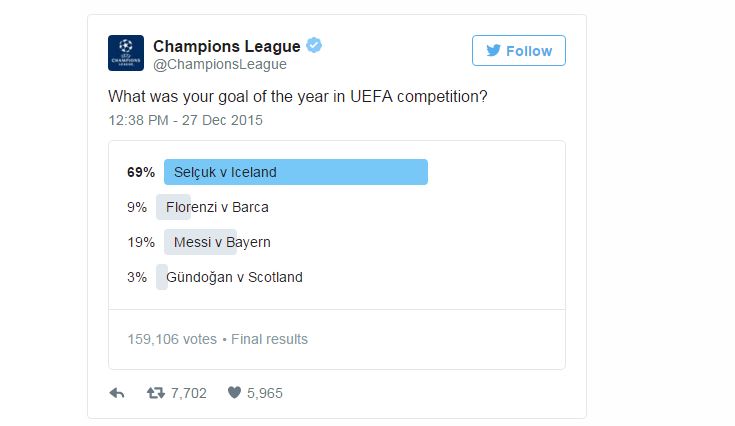Screen dimensions: 735x426
Task: Select the Selçuk v Iceland poll bar
Action: coord(295,172)
